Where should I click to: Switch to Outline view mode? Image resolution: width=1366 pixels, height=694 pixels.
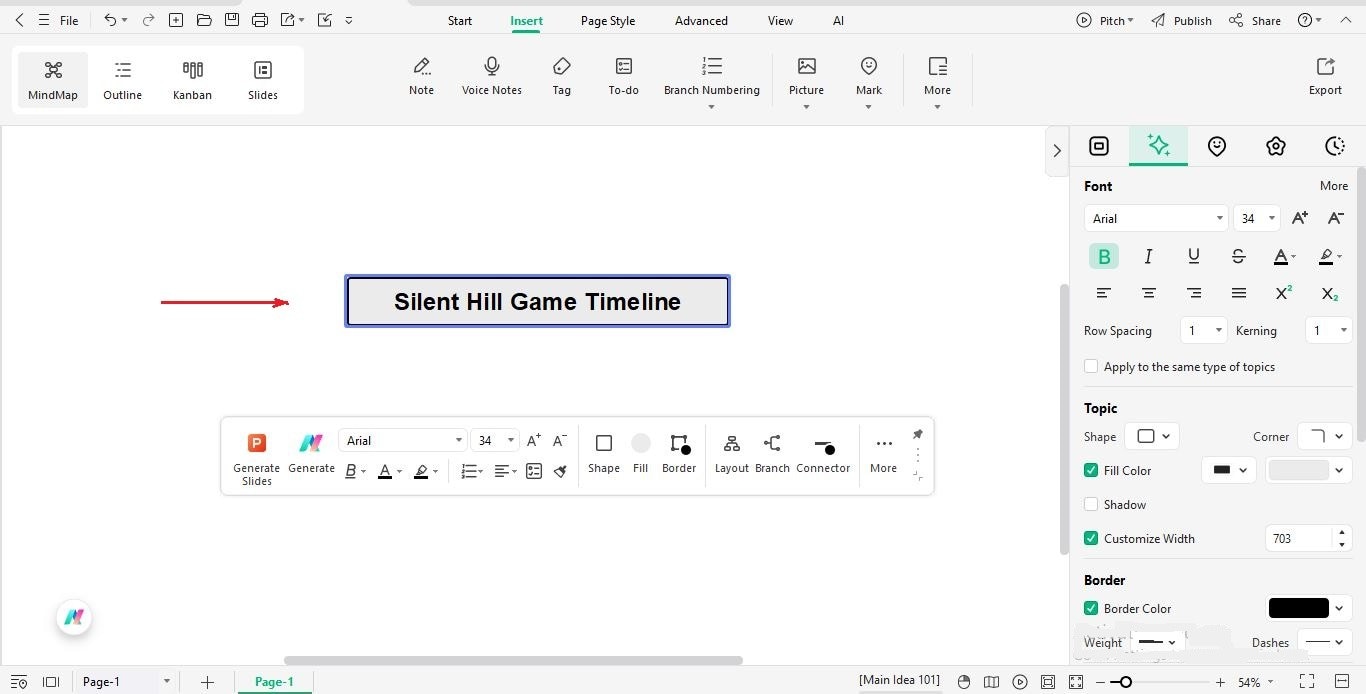[x=122, y=80]
